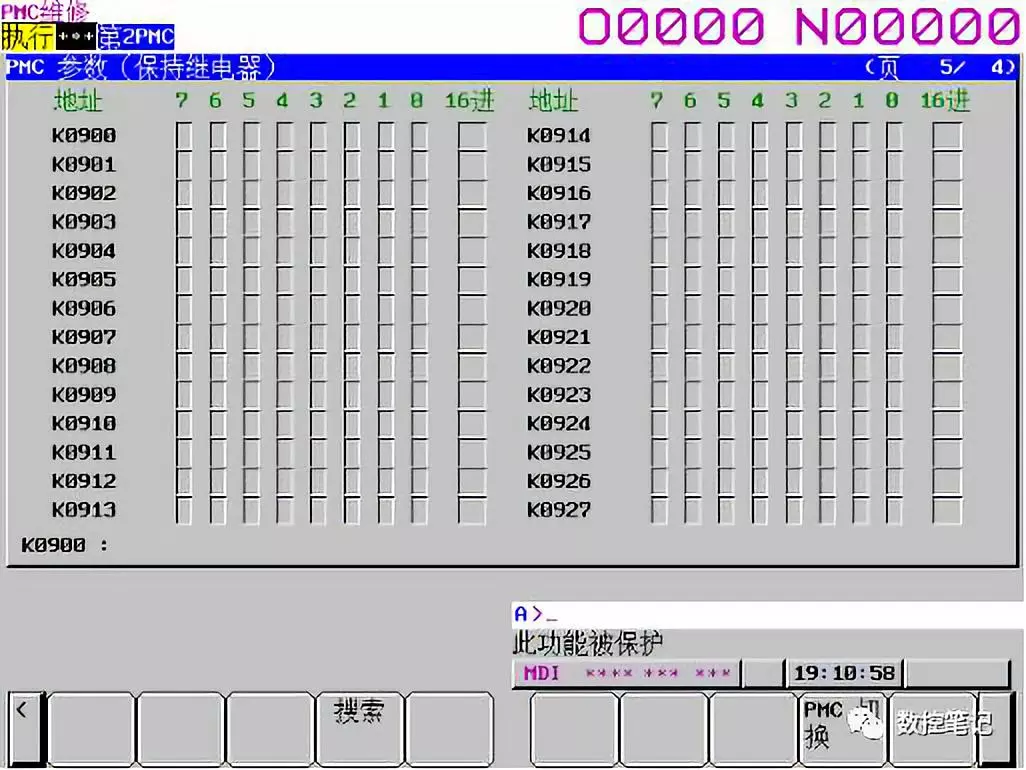Toggle bit 3 of address K0907
Screen dimensions: 1026x770
click(x=318, y=338)
